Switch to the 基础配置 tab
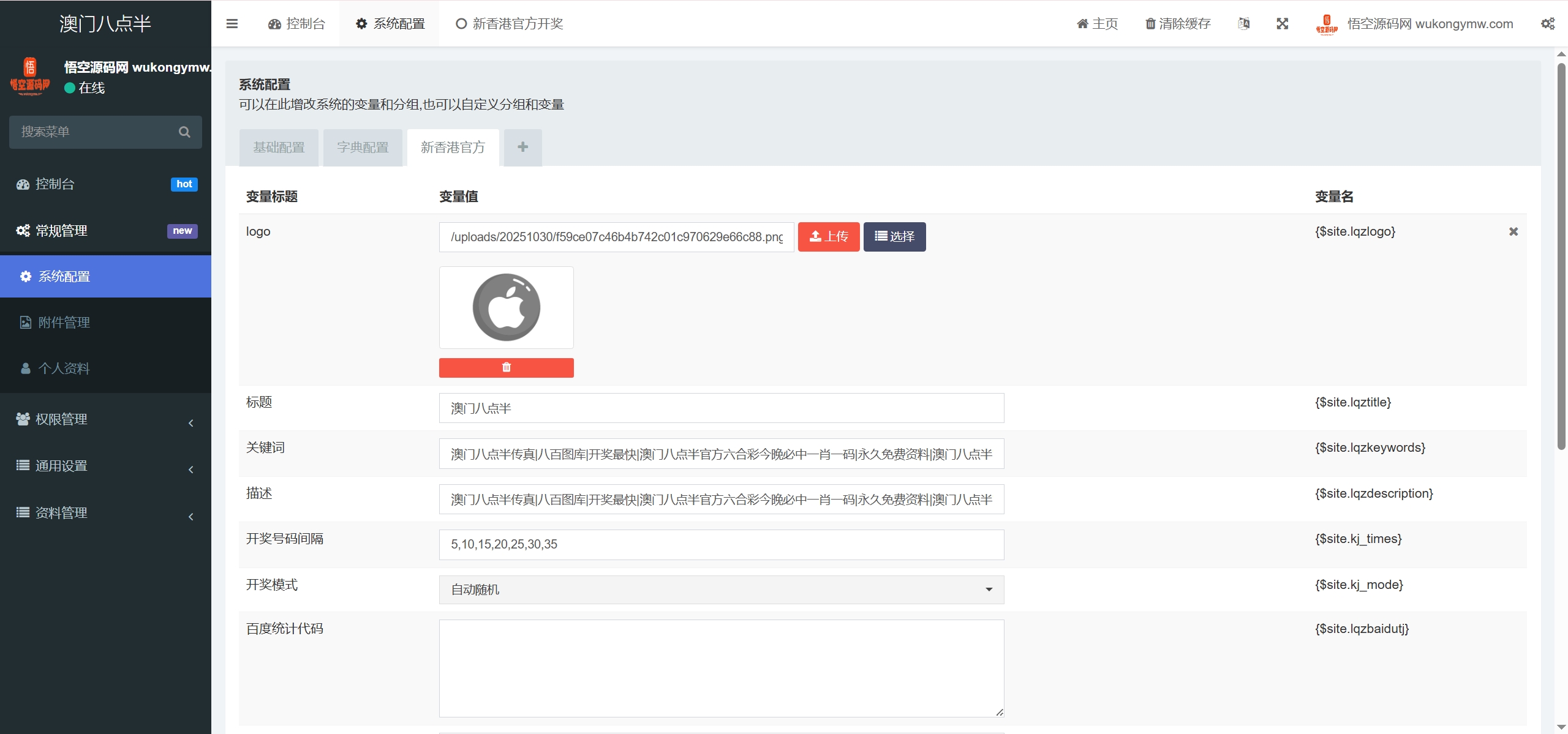The height and width of the screenshot is (734, 1568). click(x=279, y=148)
